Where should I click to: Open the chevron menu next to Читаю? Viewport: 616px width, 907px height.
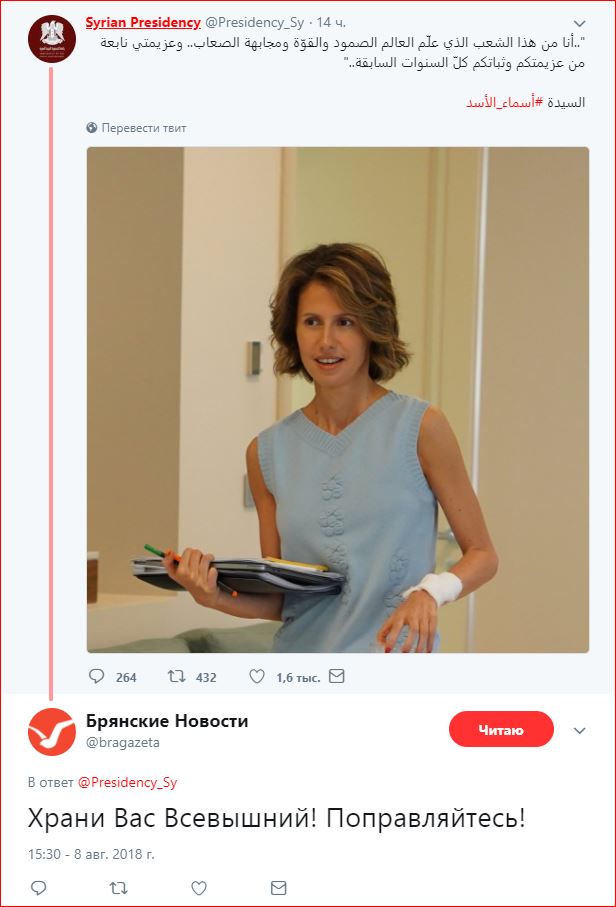tap(580, 730)
